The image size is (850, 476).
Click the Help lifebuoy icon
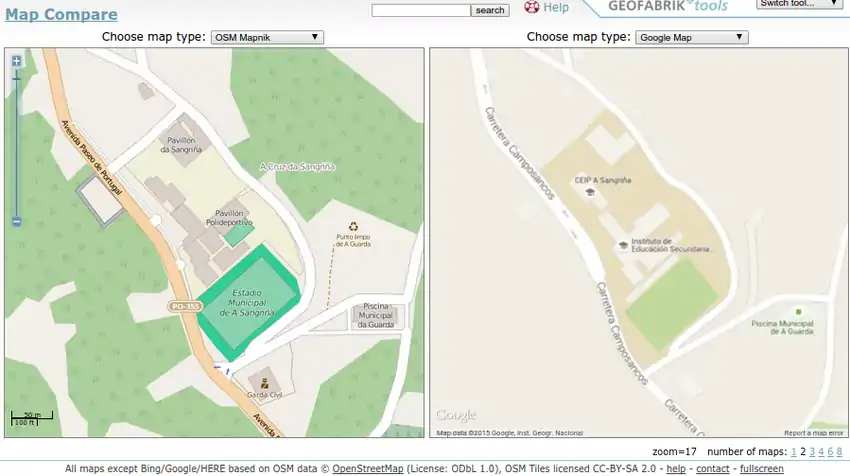[x=531, y=8]
